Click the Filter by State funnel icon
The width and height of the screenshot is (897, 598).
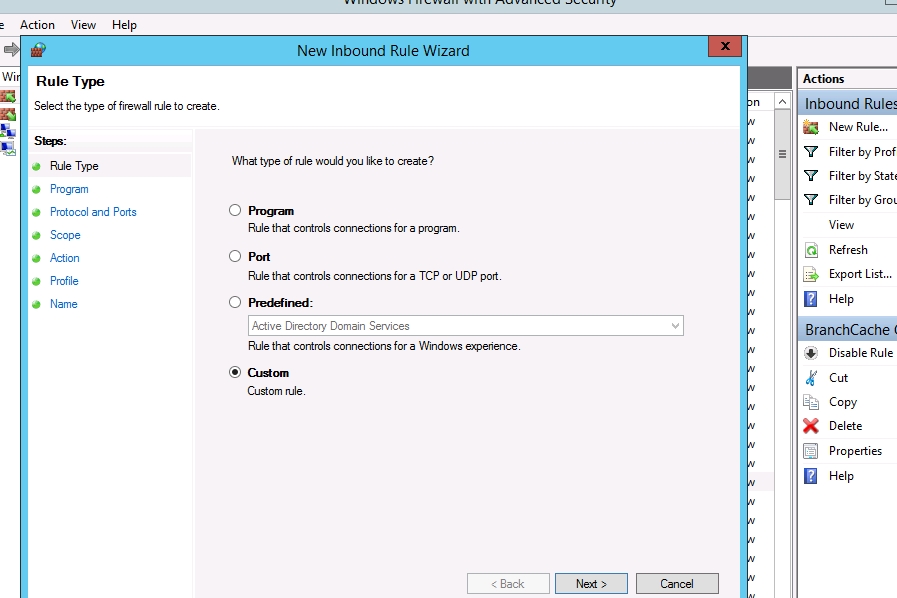pyautogui.click(x=811, y=176)
